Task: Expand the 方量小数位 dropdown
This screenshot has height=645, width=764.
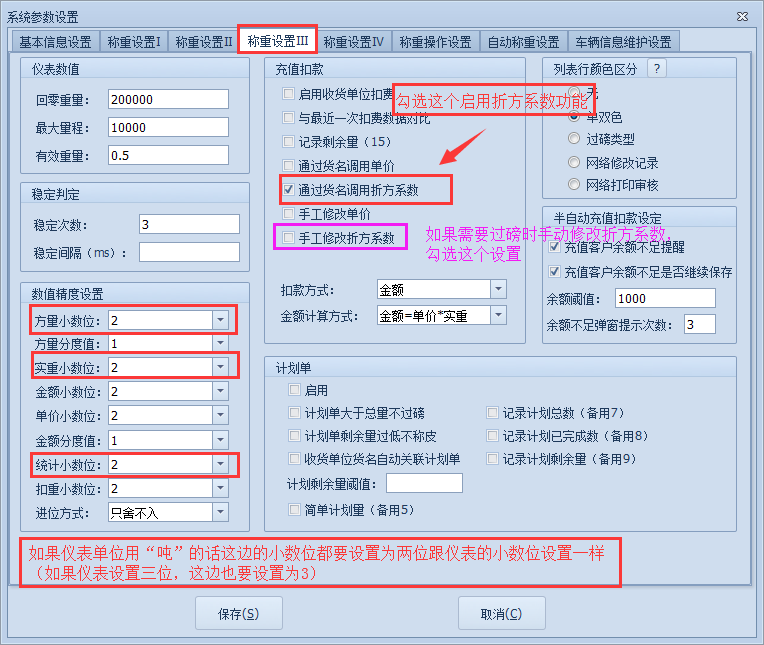Action: [220, 320]
